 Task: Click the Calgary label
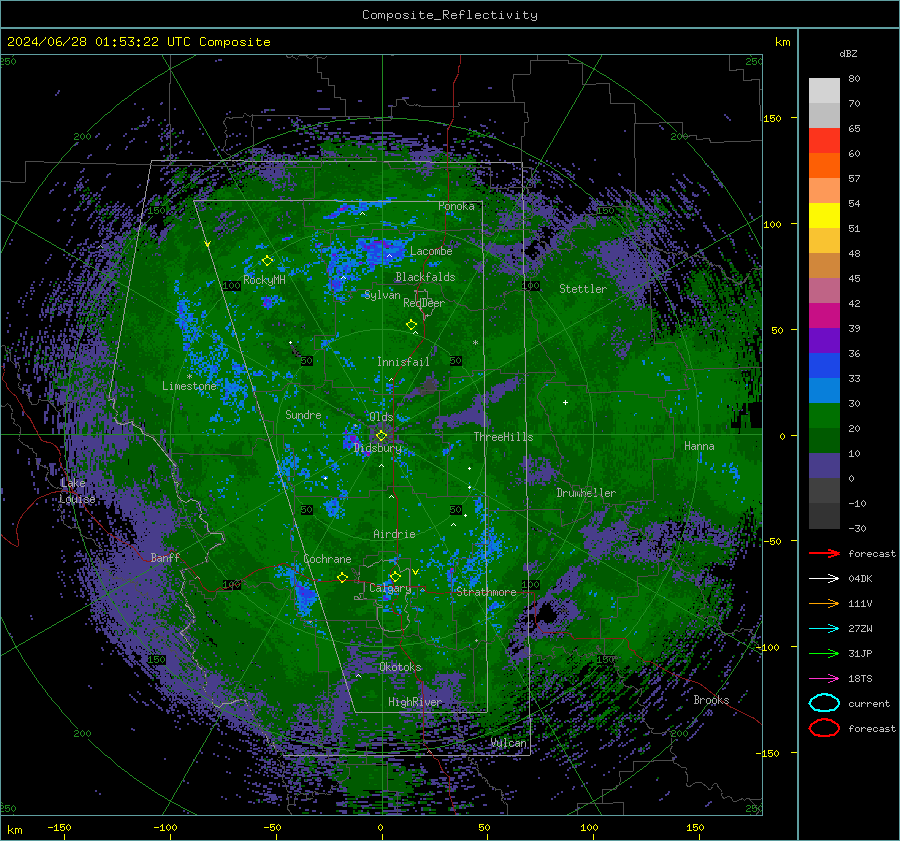(390, 588)
